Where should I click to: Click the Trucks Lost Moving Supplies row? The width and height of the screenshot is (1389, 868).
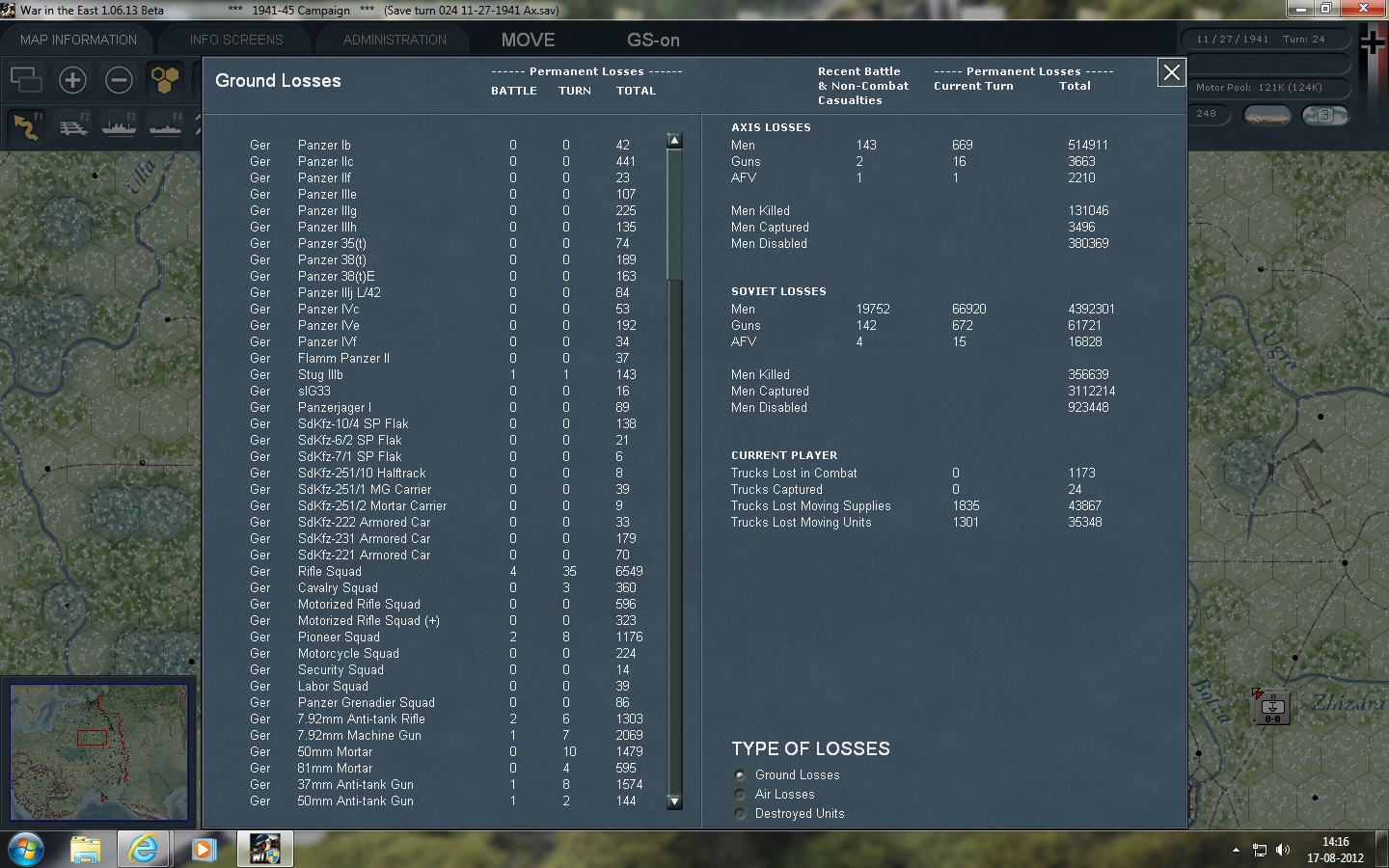(916, 505)
